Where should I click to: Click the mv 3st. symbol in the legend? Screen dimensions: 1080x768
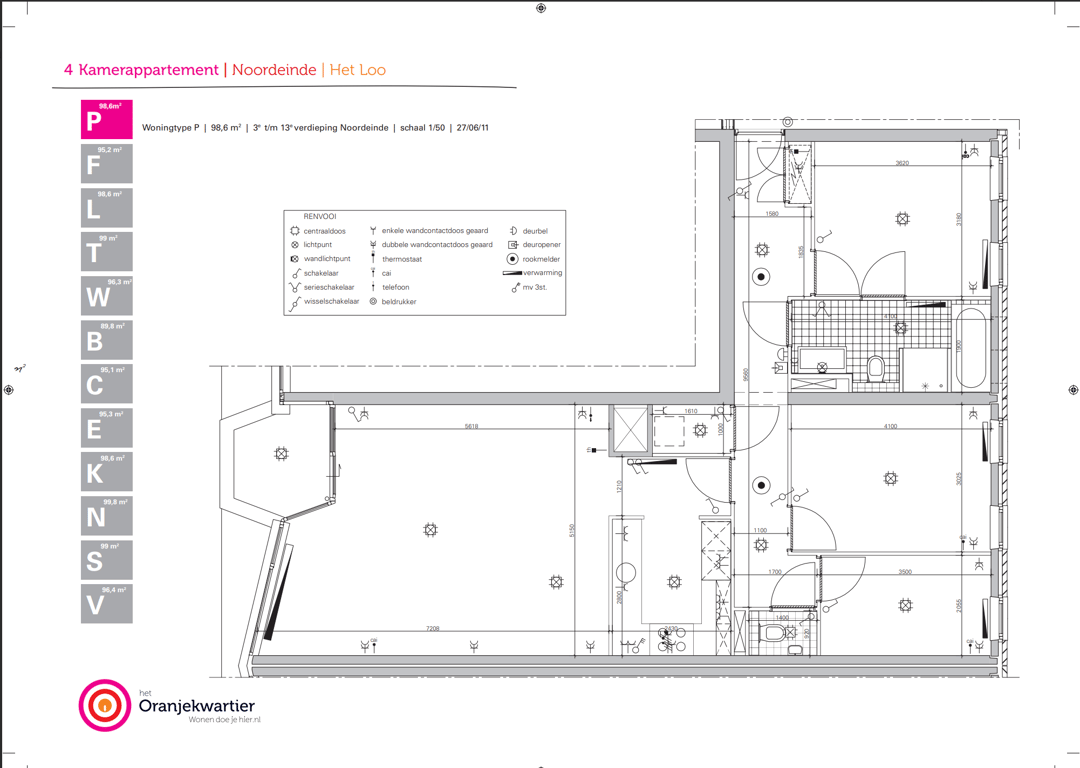click(515, 288)
